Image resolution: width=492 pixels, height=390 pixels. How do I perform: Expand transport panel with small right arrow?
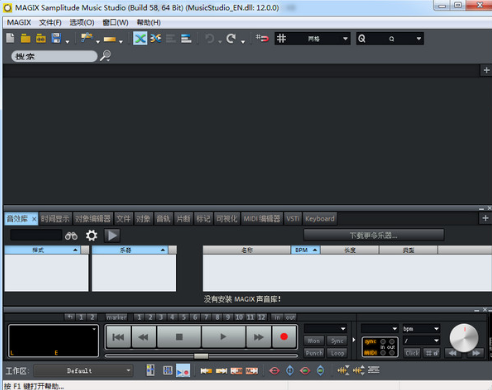pos(354,340)
